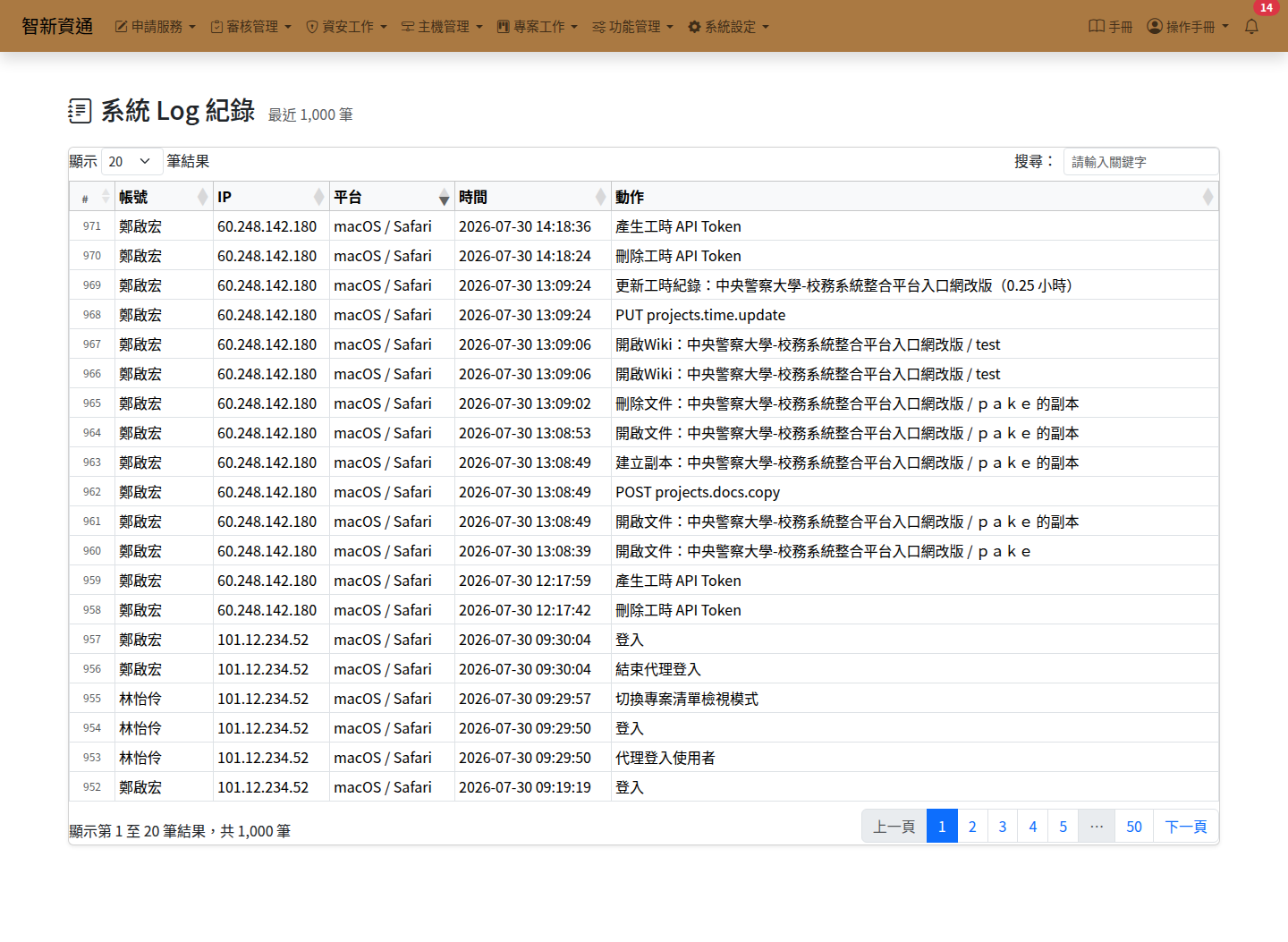Click 'PUT projects.time.update' action text
Viewport: 1288px width, 942px height.
pos(700,315)
